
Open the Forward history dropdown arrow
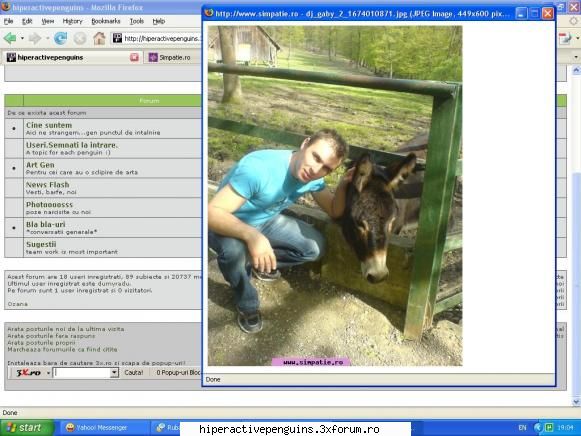point(47,38)
